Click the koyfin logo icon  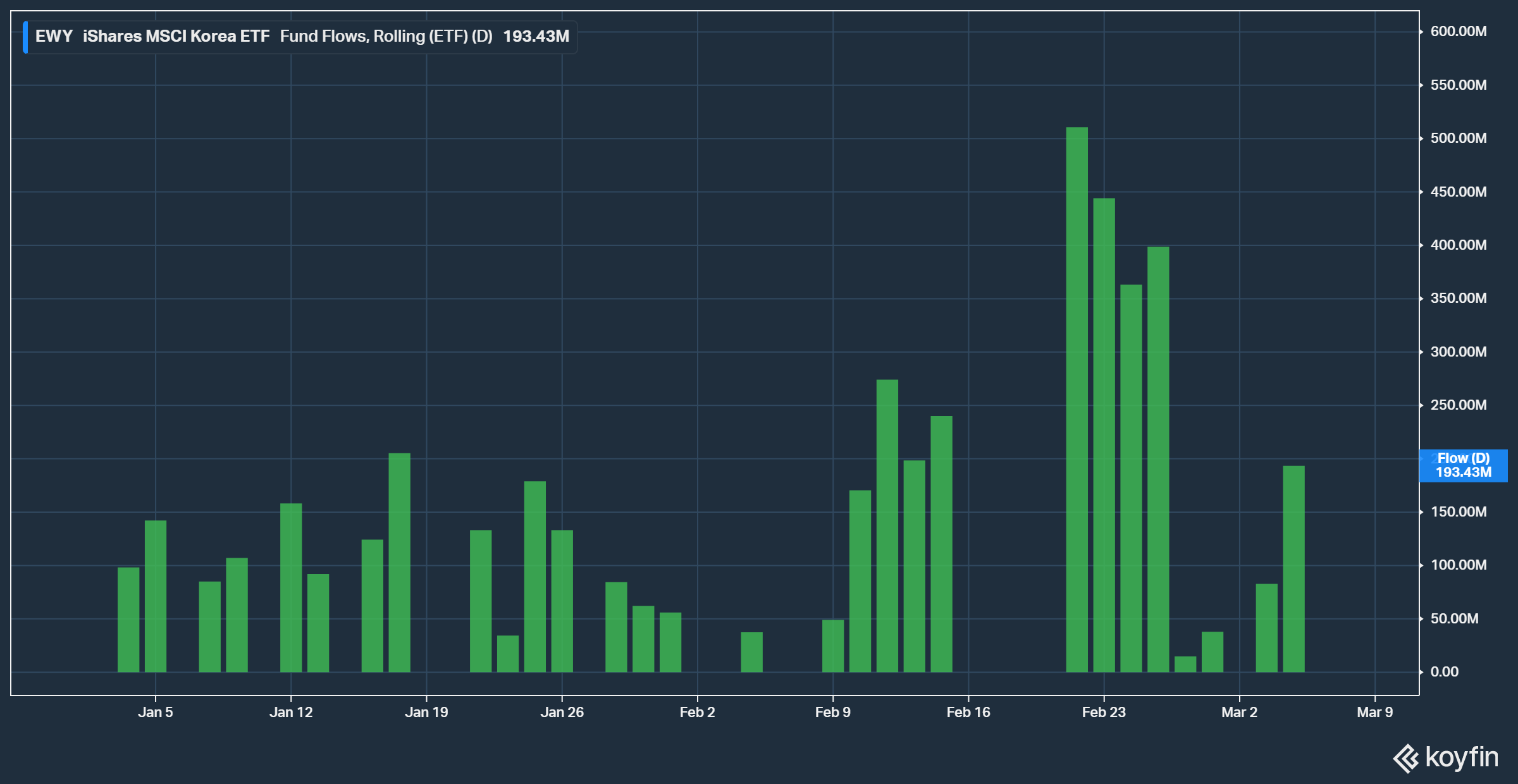coord(1406,758)
